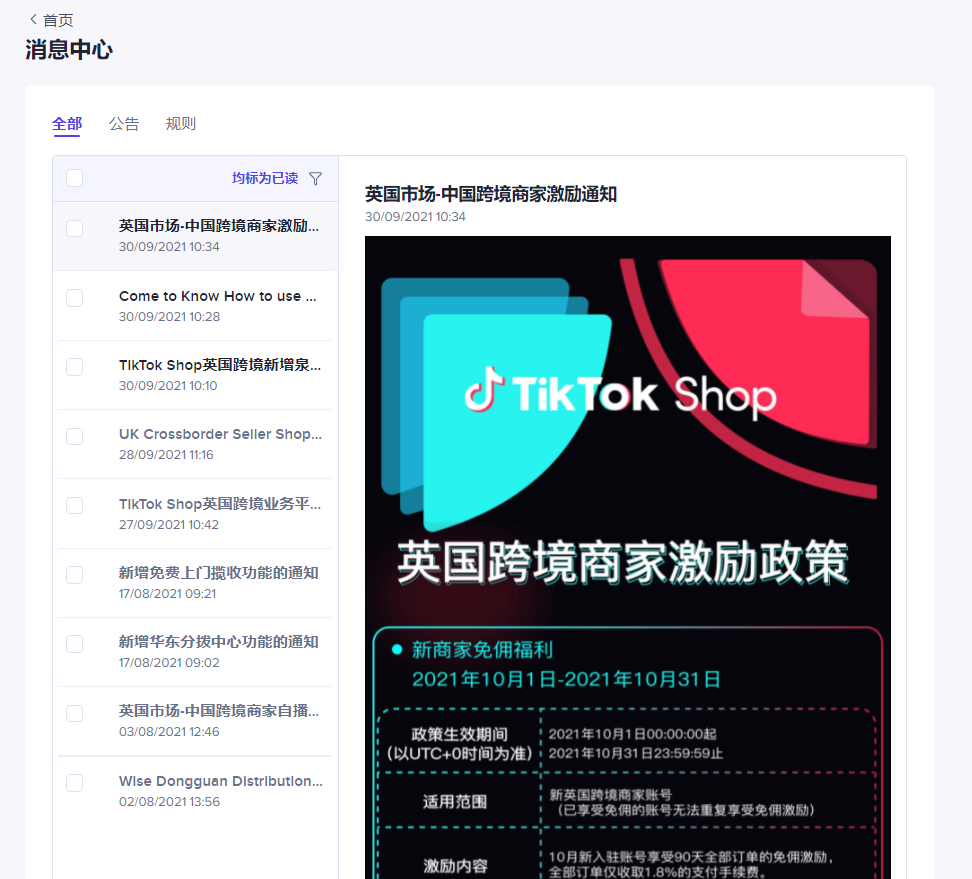972x879 pixels.
Task: Go back to 首页 via back arrow
Action: [x=33, y=20]
